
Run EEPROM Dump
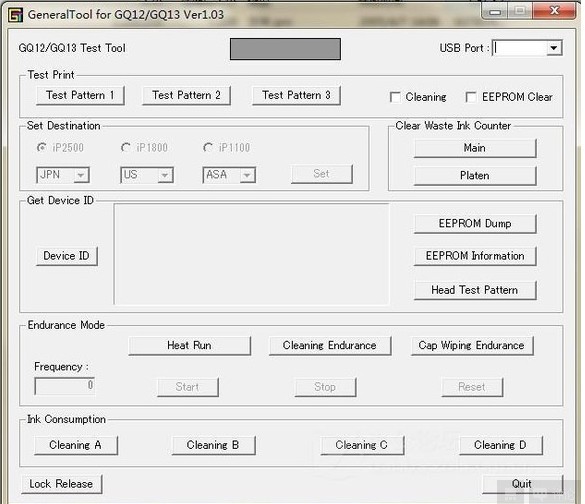(x=475, y=224)
